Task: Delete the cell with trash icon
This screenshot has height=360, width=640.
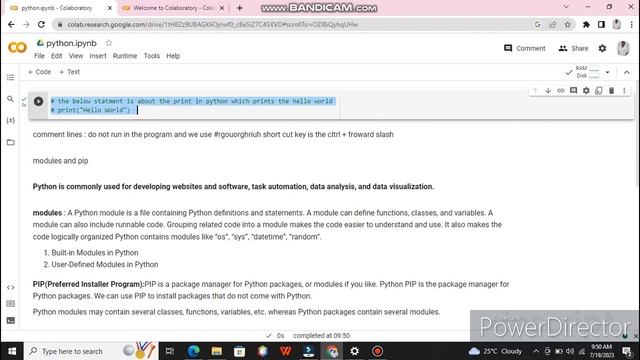Action: pos(611,91)
